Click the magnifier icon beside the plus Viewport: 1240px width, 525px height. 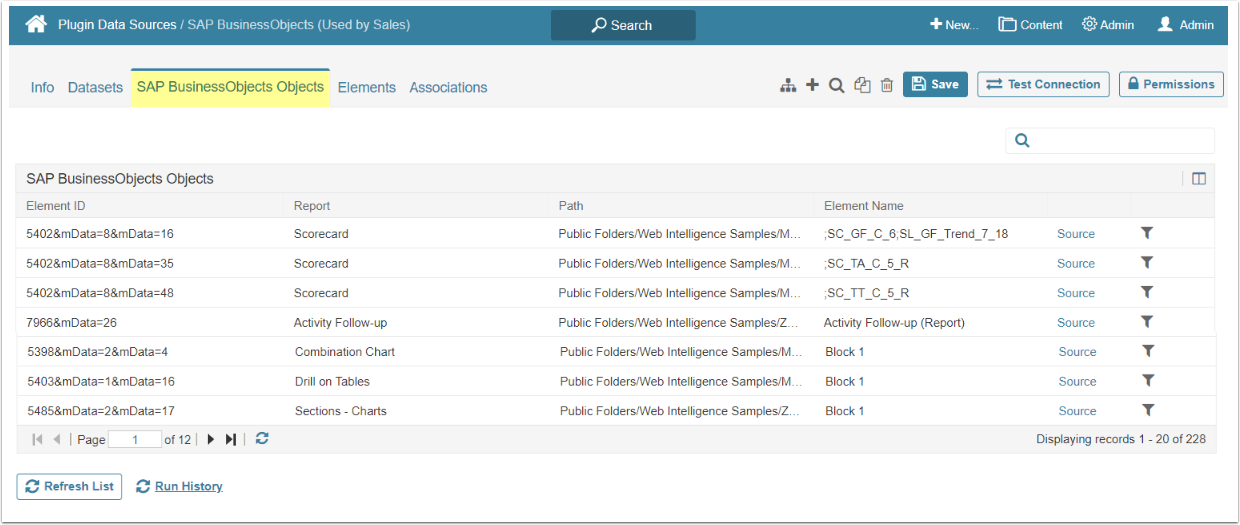tap(837, 86)
